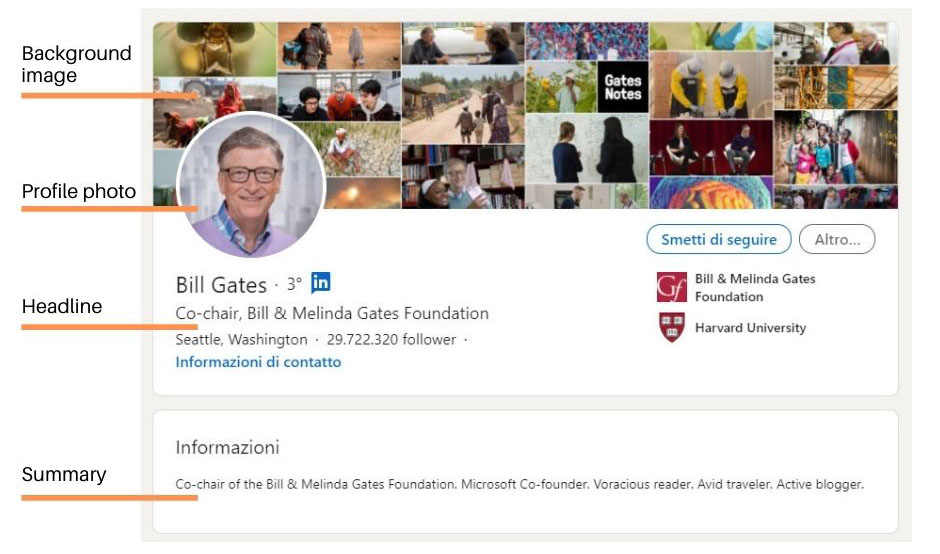Expand the Altro... options menu
Screen dimensions: 940x554
point(836,240)
